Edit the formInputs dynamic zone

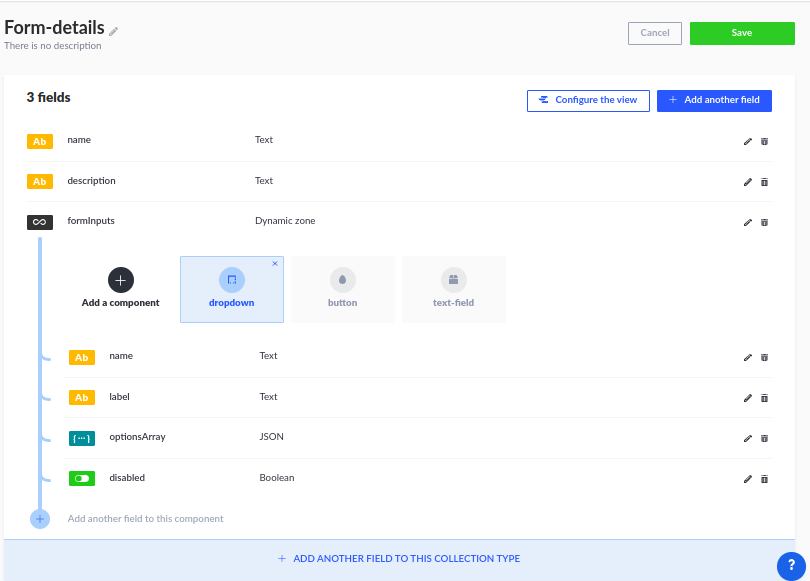(747, 223)
